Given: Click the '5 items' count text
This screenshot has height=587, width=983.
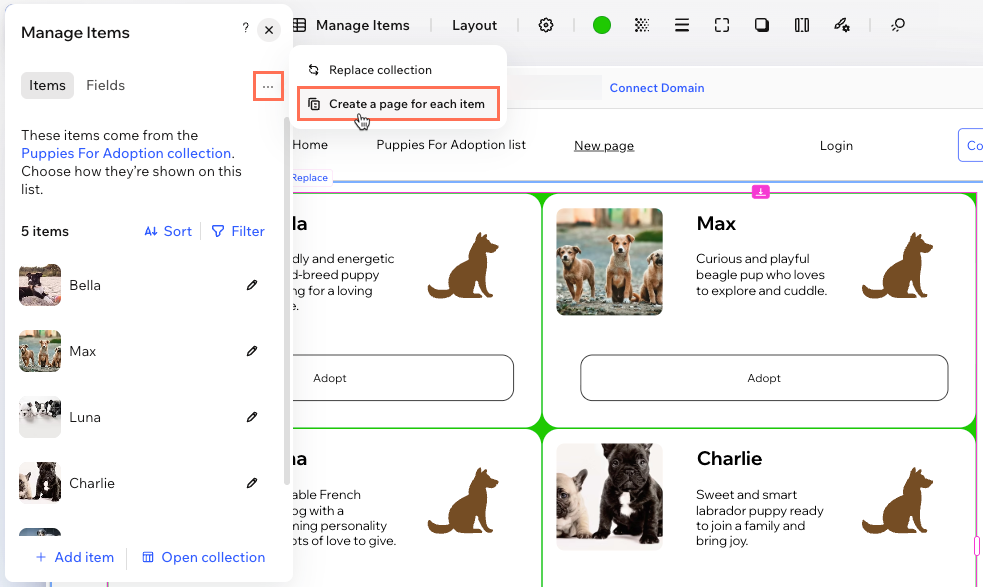Looking at the screenshot, I should (45, 231).
